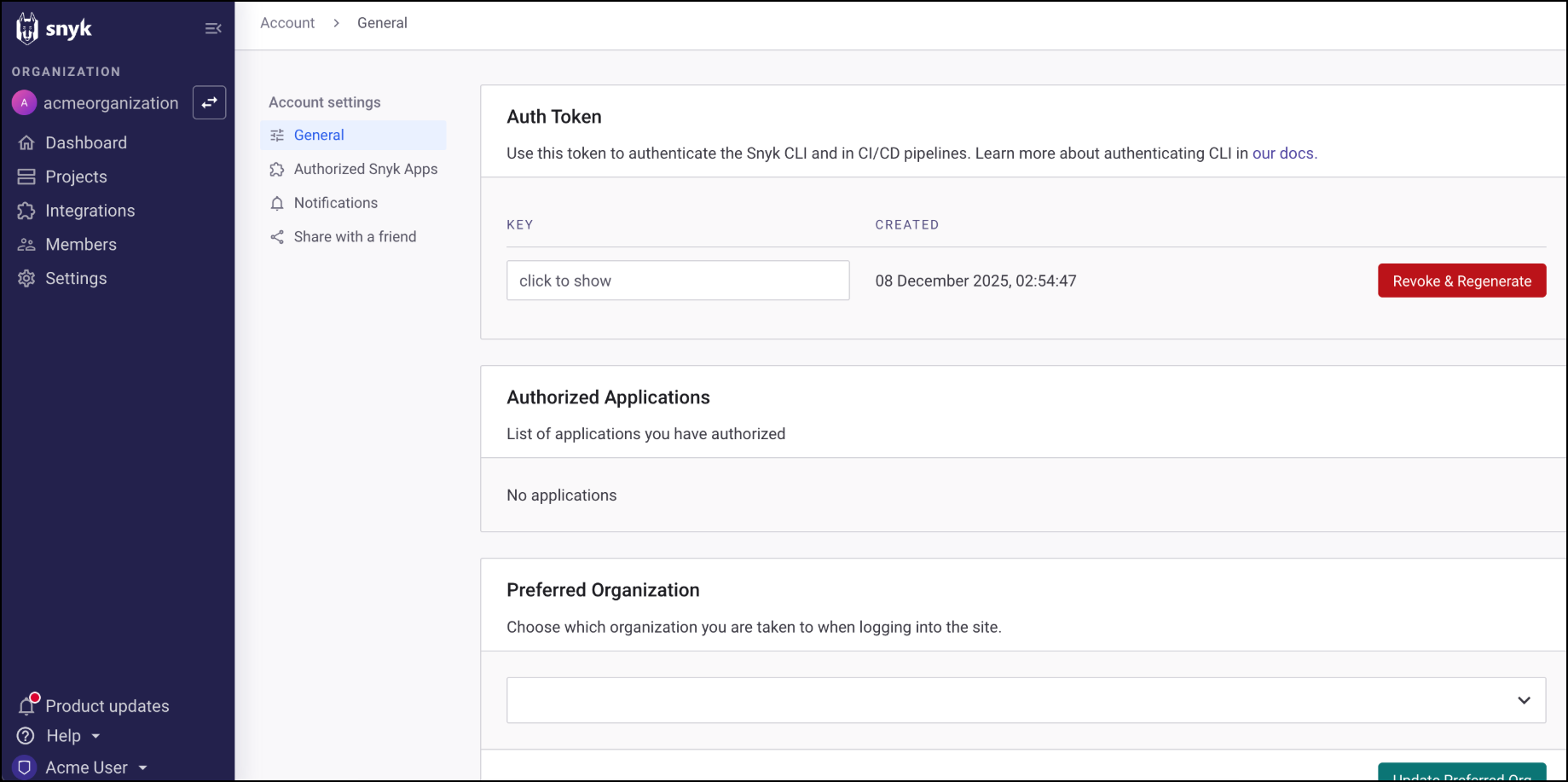Click the Account breadcrumb link
The image size is (1568, 782).
click(x=287, y=23)
